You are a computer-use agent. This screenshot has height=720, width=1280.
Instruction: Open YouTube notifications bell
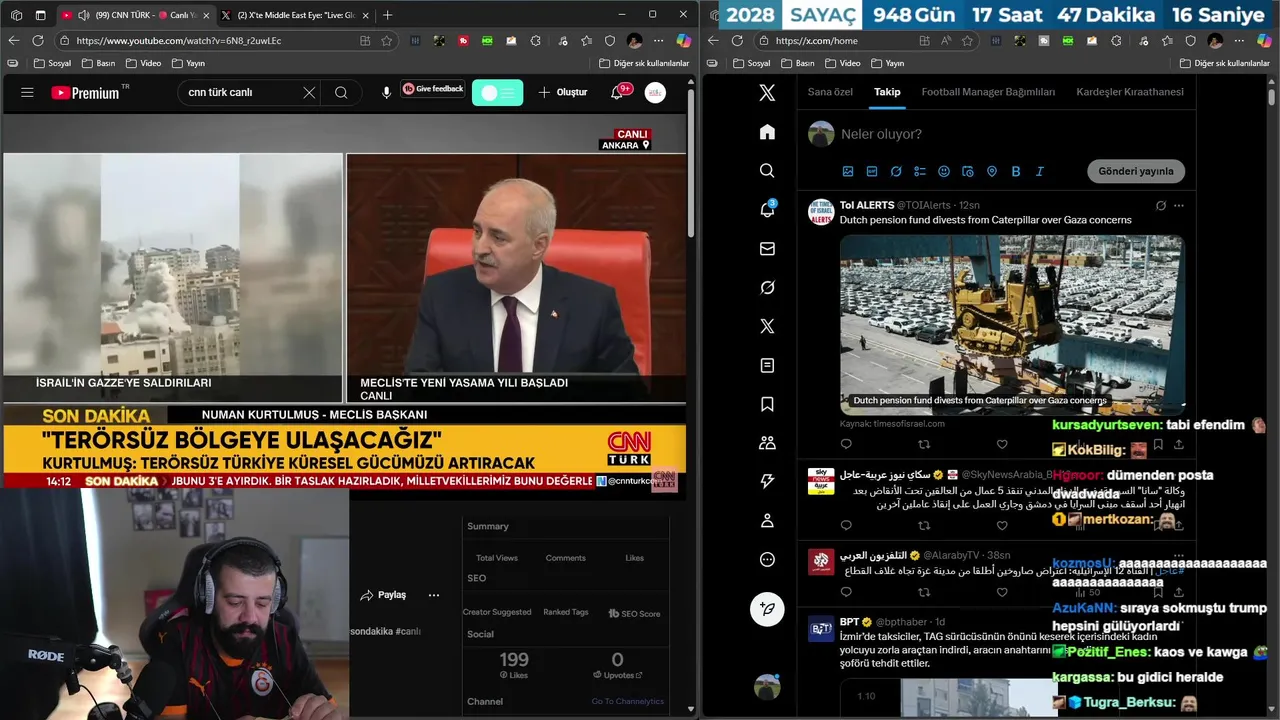(617, 92)
